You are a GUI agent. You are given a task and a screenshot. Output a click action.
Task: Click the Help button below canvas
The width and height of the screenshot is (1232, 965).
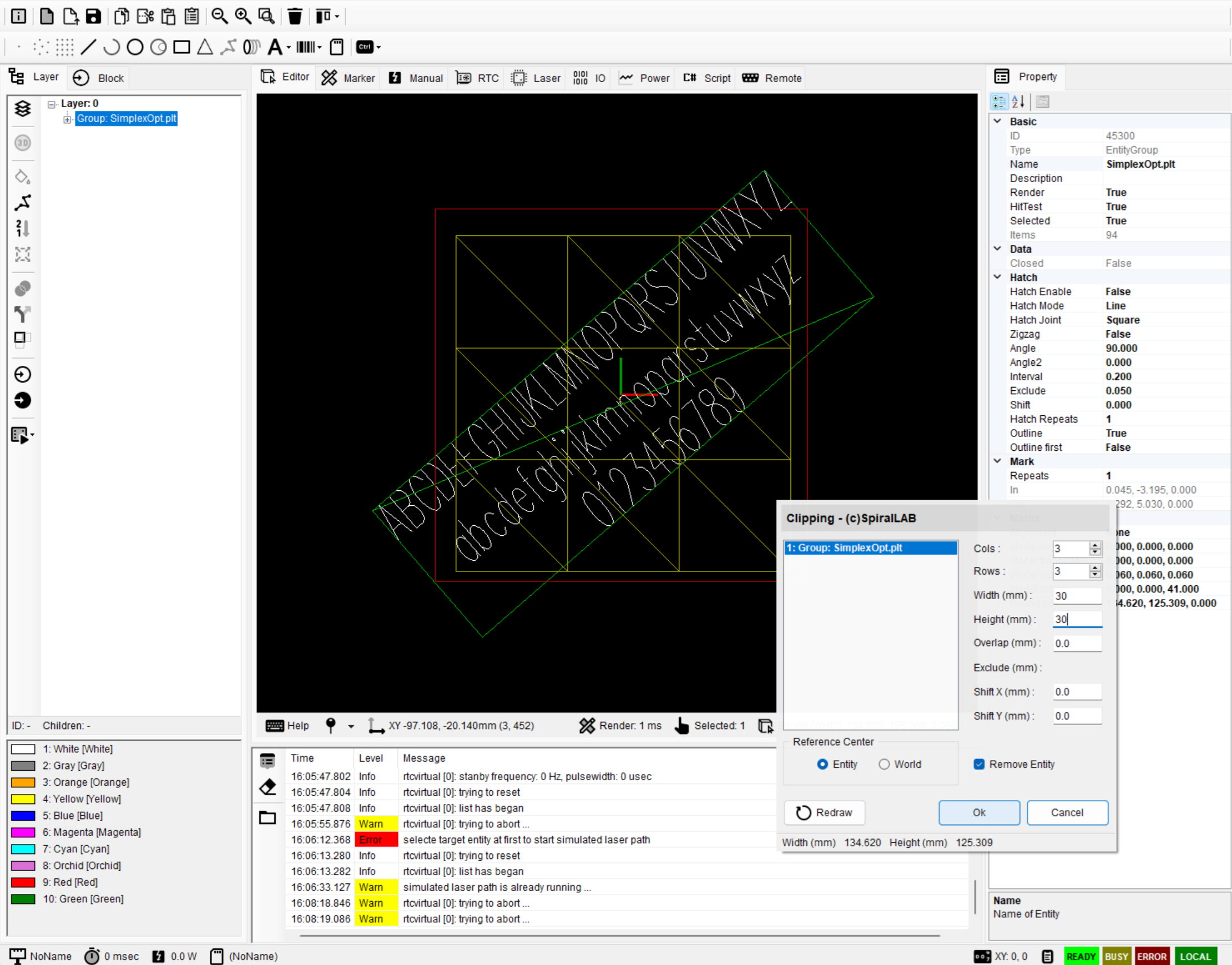287,726
